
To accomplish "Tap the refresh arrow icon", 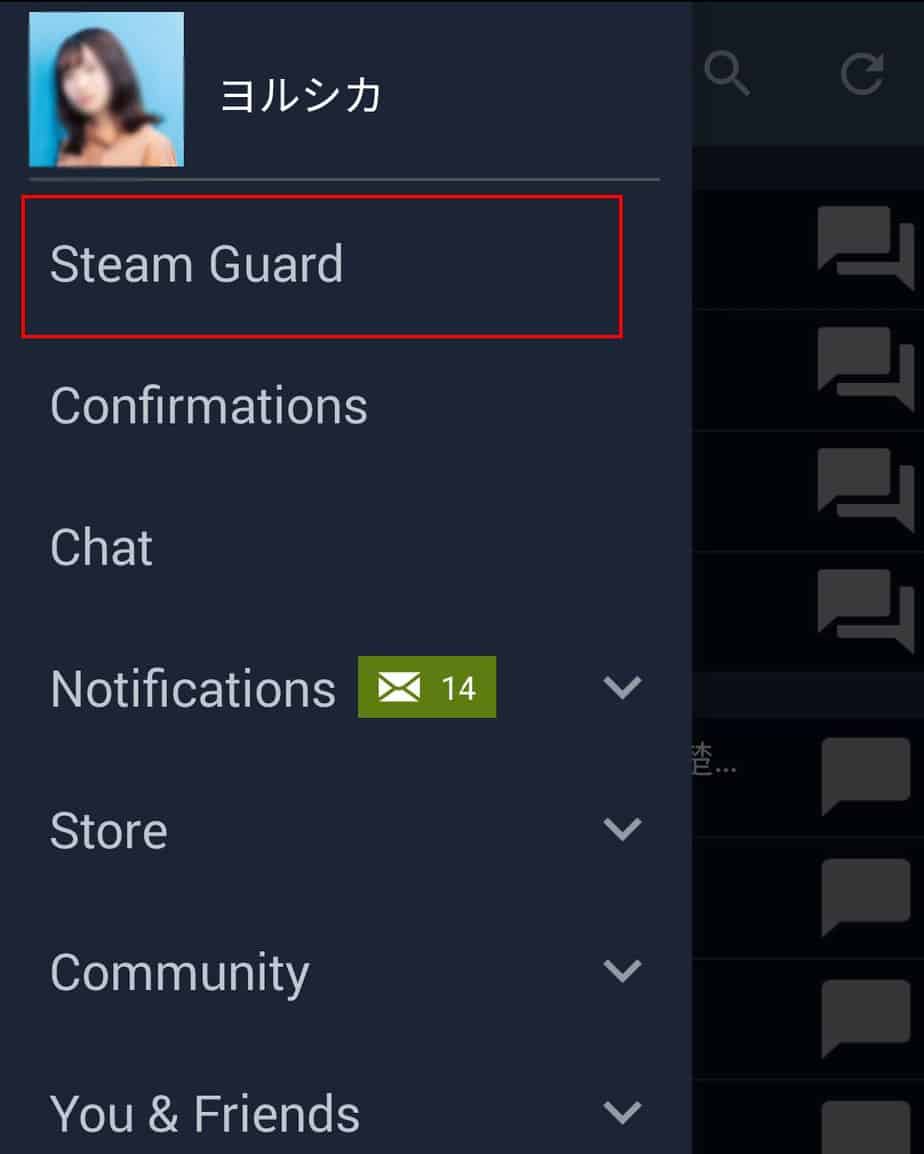I will tap(862, 73).
